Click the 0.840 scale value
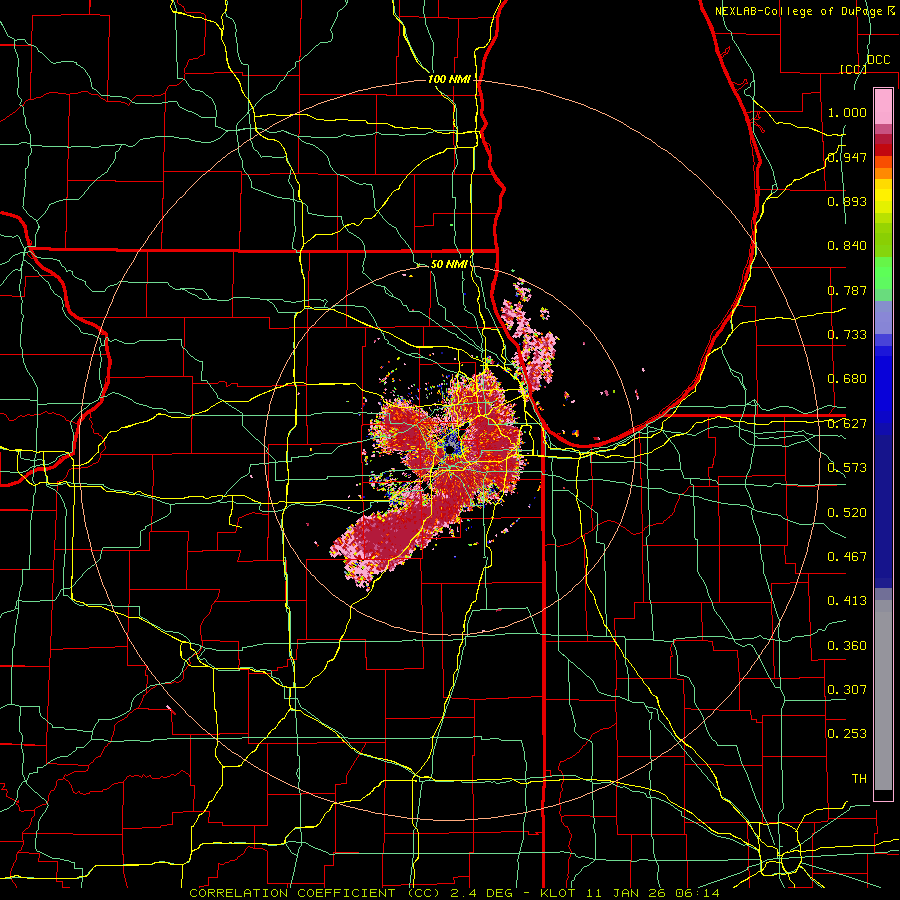900x900 pixels. click(x=847, y=246)
